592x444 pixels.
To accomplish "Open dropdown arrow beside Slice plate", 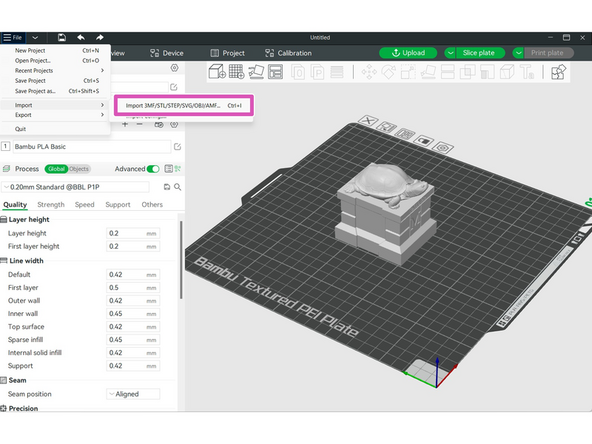I will coord(450,53).
